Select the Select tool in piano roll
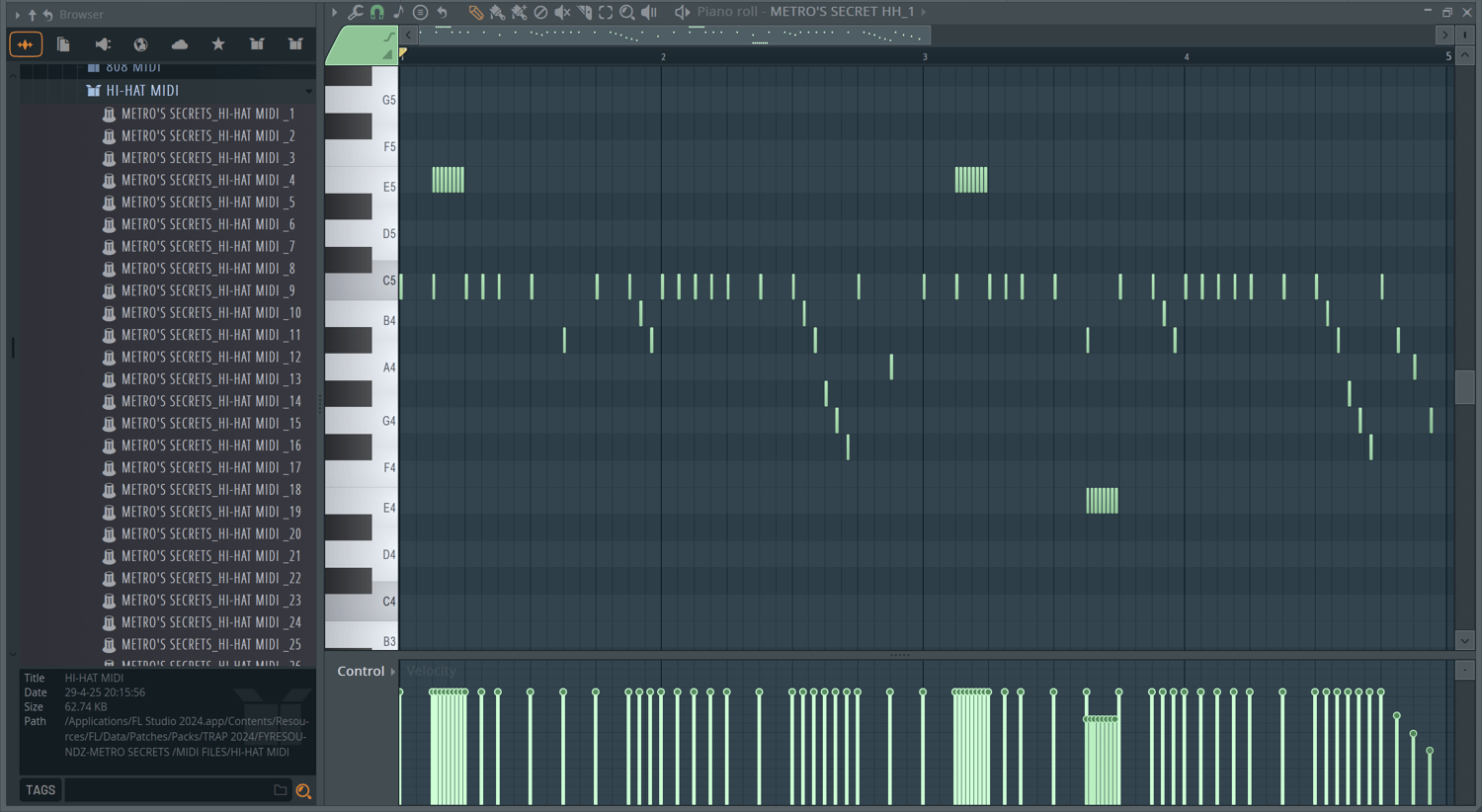Image resolution: width=1482 pixels, height=812 pixels. pos(606,13)
